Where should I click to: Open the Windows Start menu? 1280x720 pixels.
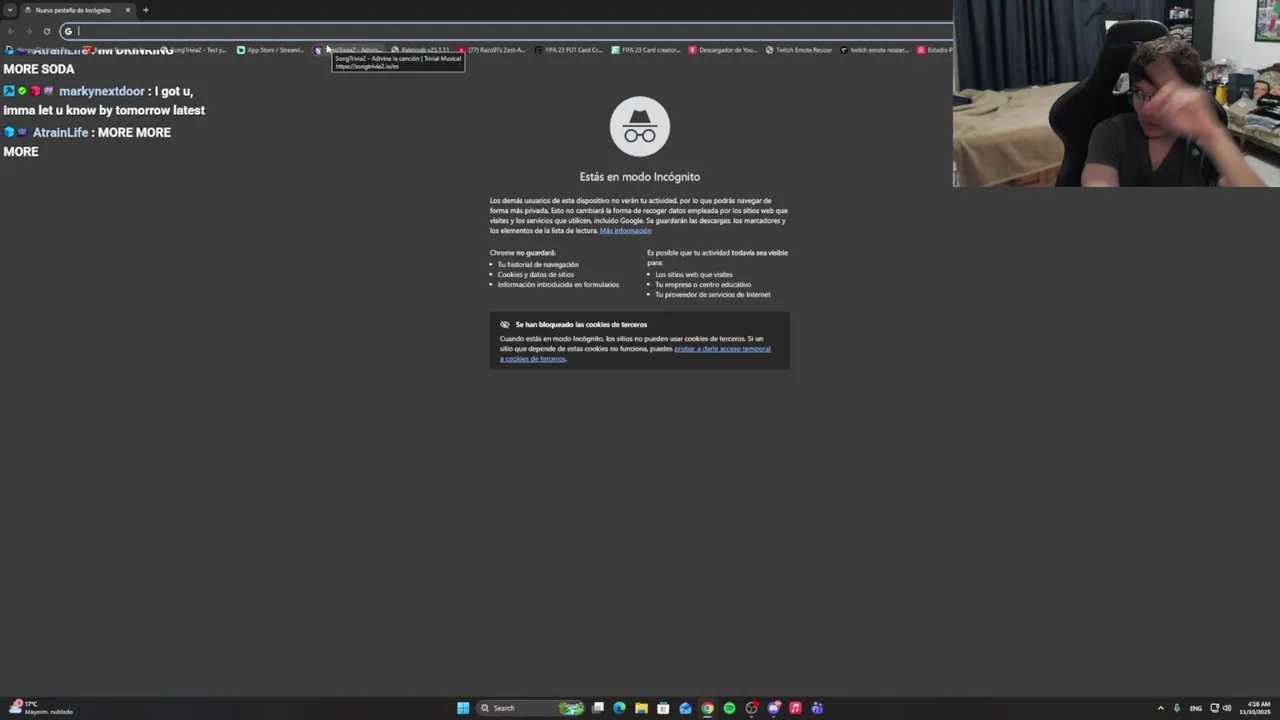tap(463, 708)
